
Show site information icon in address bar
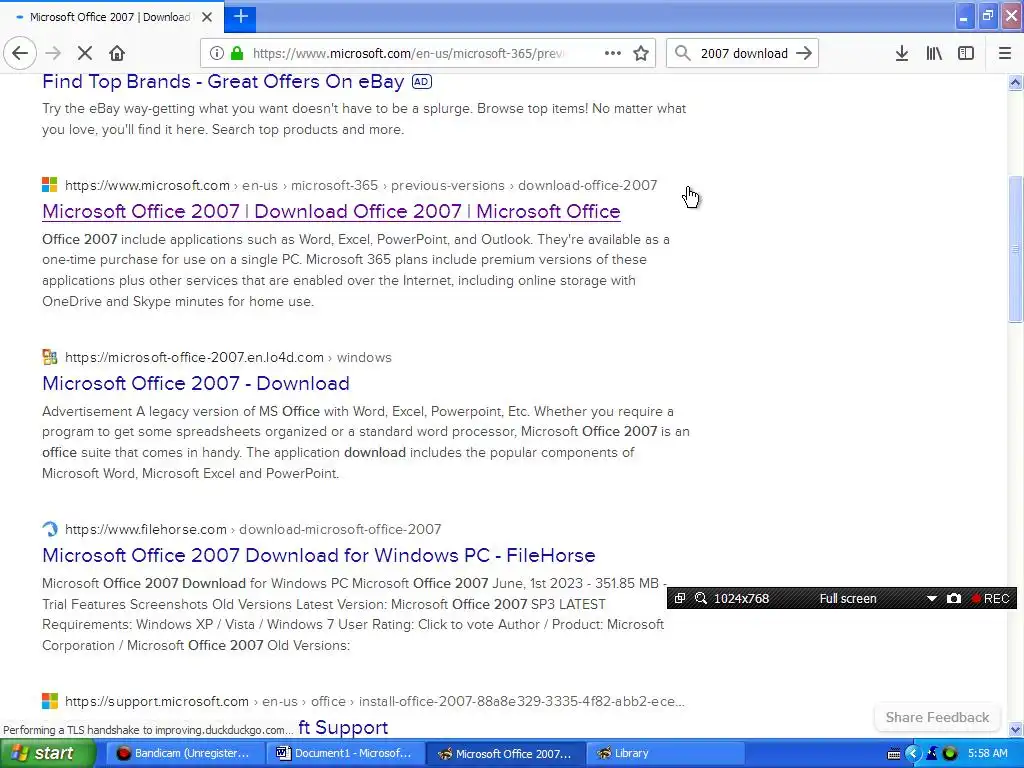click(x=217, y=53)
